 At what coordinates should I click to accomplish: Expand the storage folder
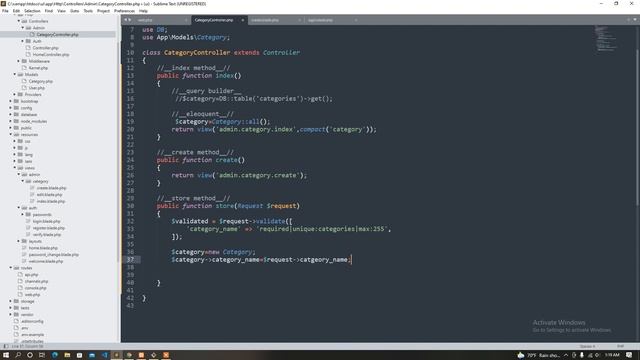click(x=11, y=301)
